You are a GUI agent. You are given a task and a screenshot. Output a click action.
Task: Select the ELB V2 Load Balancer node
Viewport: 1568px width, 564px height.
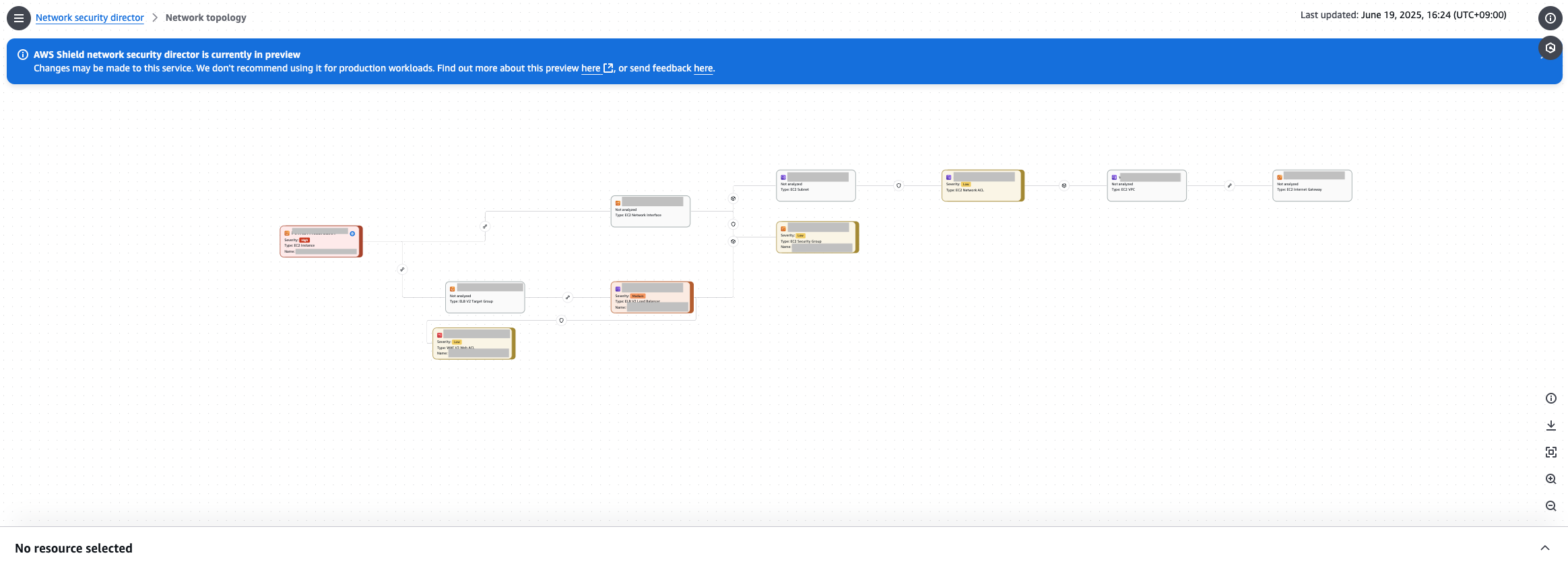click(652, 297)
